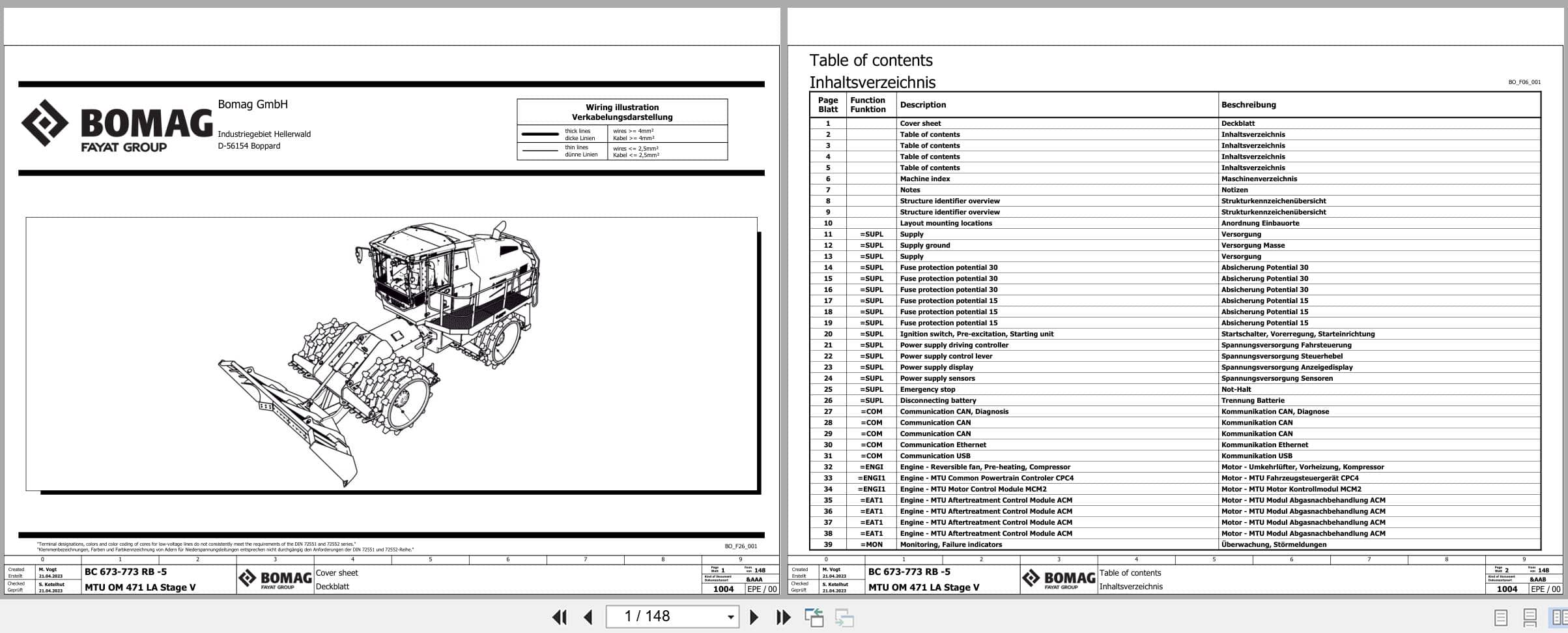1568x633 pixels.
Task: Click the 'thin lines' legend label
Action: (x=576, y=147)
